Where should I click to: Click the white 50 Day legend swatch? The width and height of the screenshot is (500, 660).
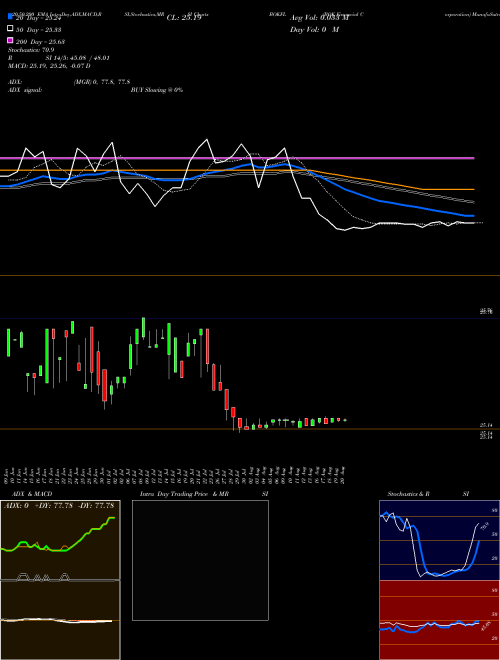(10, 29)
